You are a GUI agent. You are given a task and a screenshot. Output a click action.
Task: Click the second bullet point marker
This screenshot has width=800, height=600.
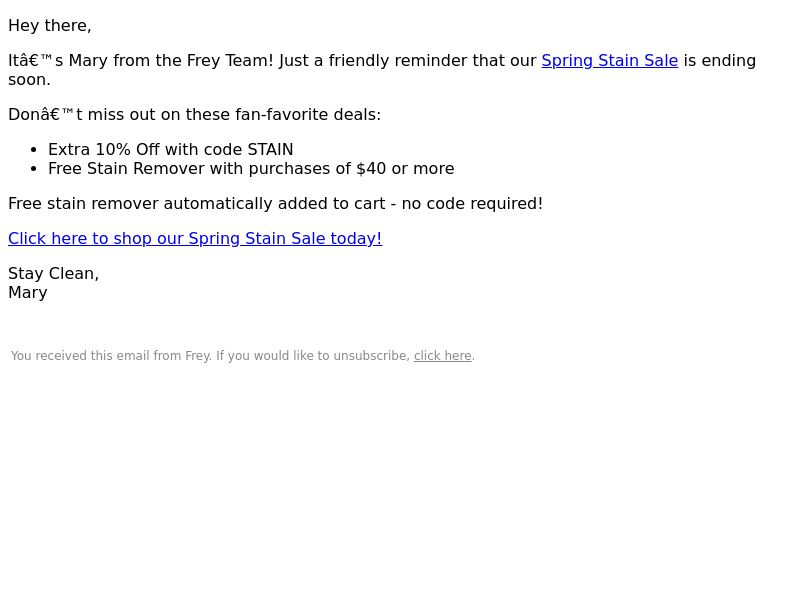tap(34, 169)
